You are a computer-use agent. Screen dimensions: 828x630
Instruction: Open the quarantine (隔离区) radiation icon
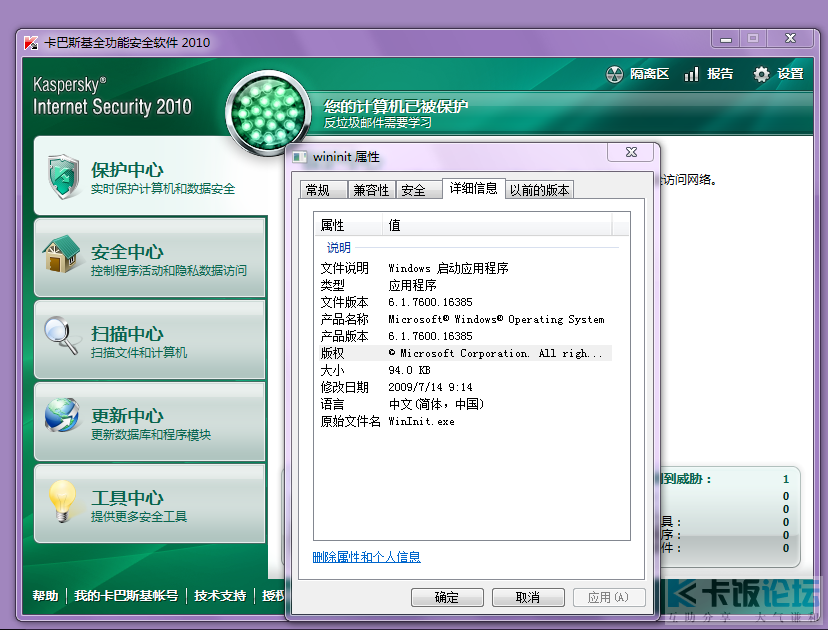tap(615, 74)
